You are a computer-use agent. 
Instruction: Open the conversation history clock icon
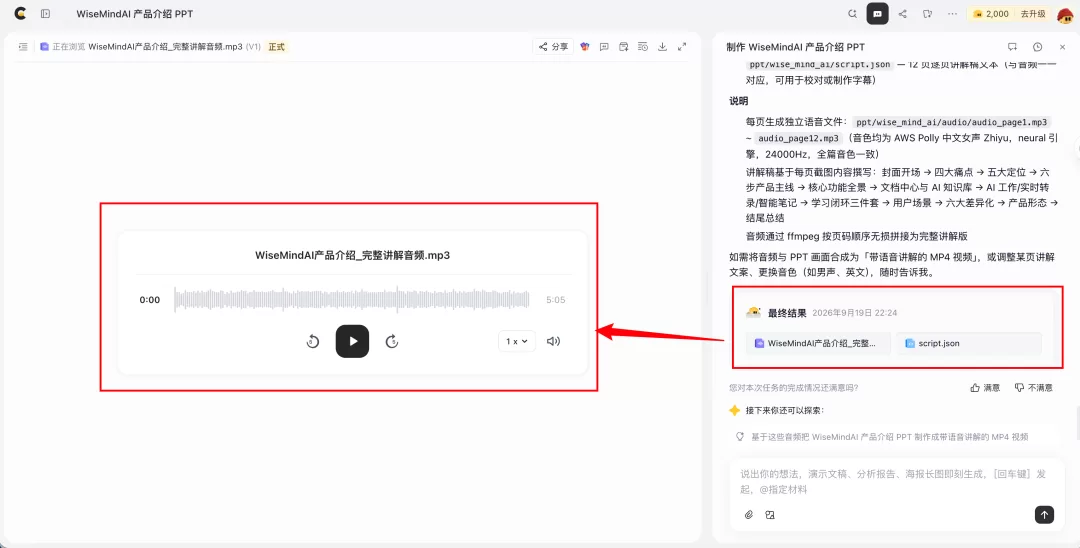point(1037,47)
